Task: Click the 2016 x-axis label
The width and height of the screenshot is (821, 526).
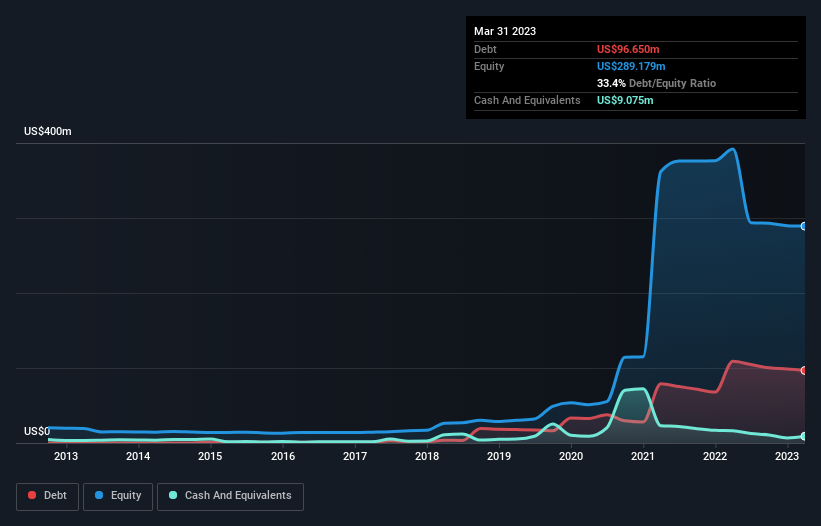Action: 283,456
